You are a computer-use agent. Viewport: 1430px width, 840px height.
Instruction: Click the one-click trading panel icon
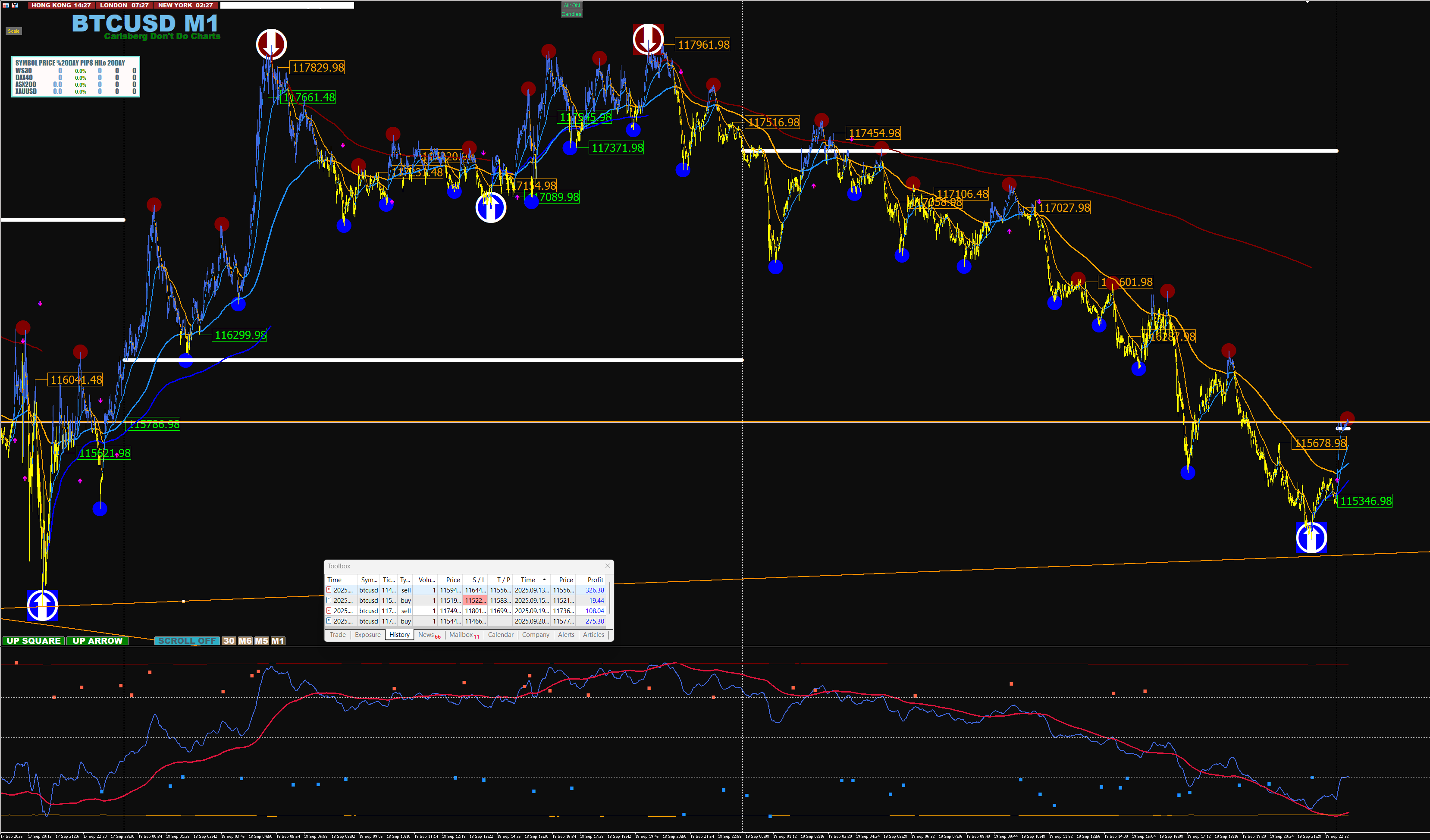(15, 5)
